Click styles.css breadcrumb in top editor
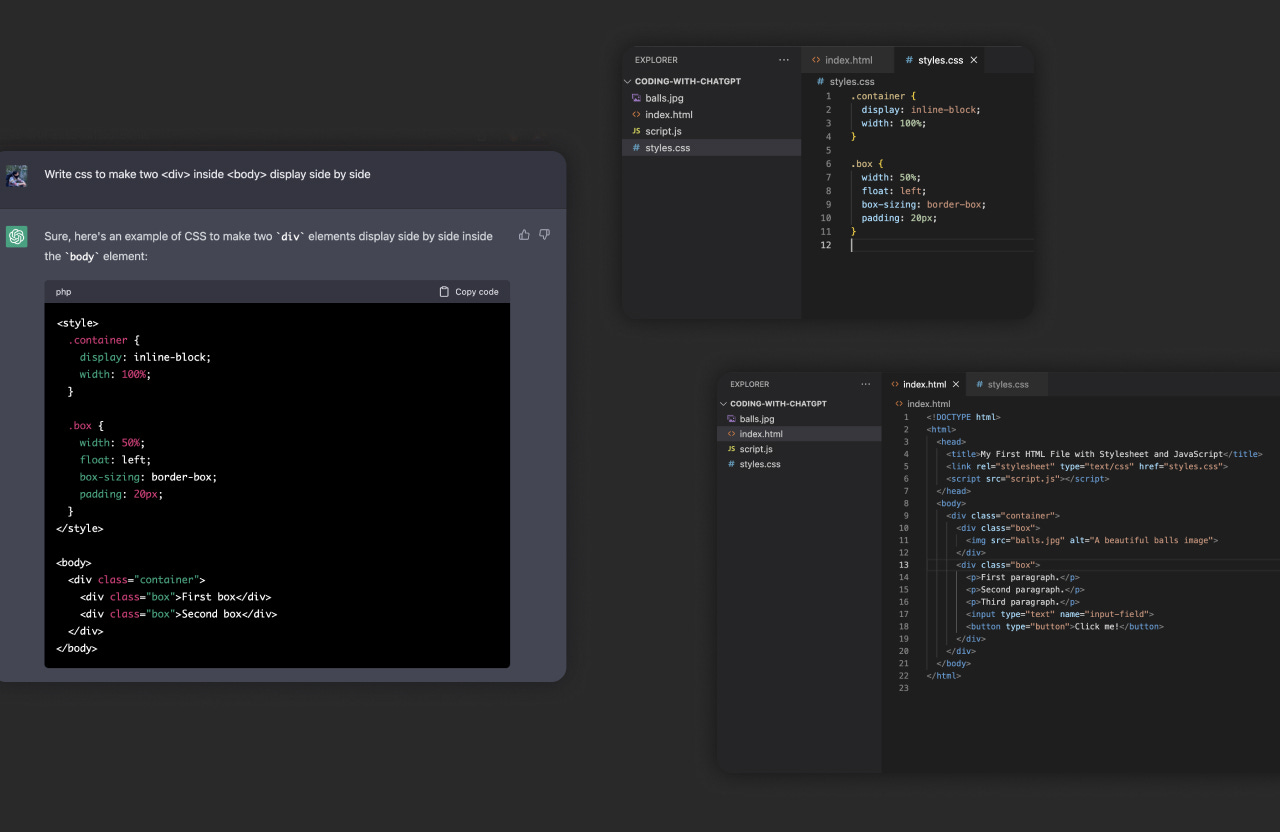Viewport: 1280px width, 832px height. [x=851, y=82]
